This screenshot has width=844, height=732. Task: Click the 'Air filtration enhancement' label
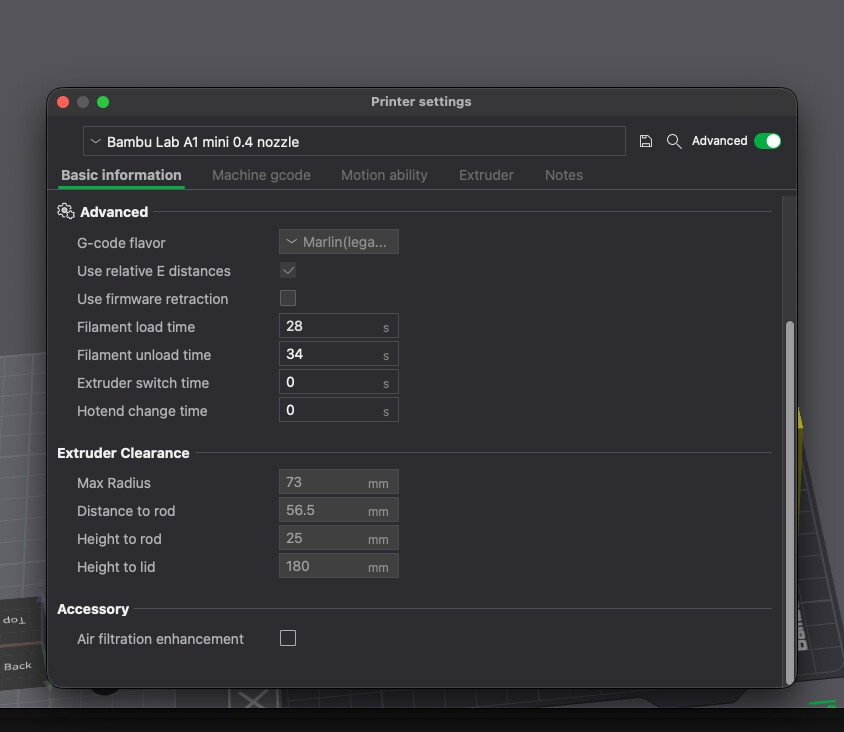[x=160, y=639]
